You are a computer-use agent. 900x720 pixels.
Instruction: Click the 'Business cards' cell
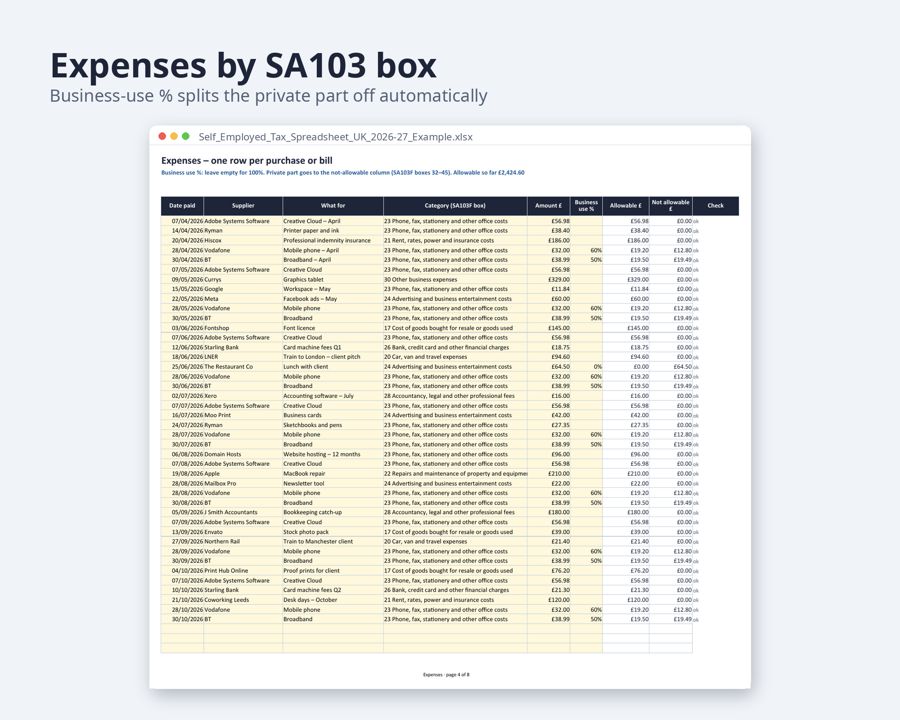click(333, 415)
